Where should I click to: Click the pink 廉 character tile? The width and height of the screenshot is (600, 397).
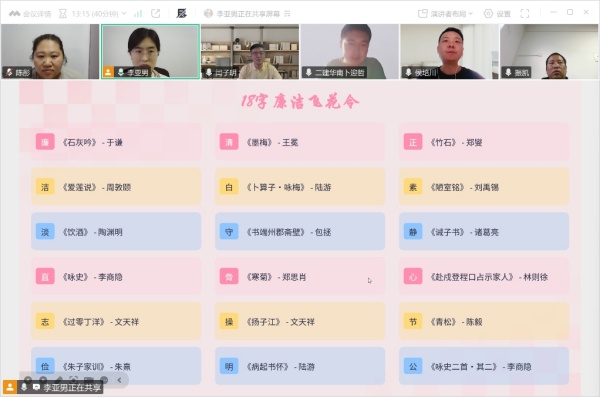pyautogui.click(x=45, y=142)
